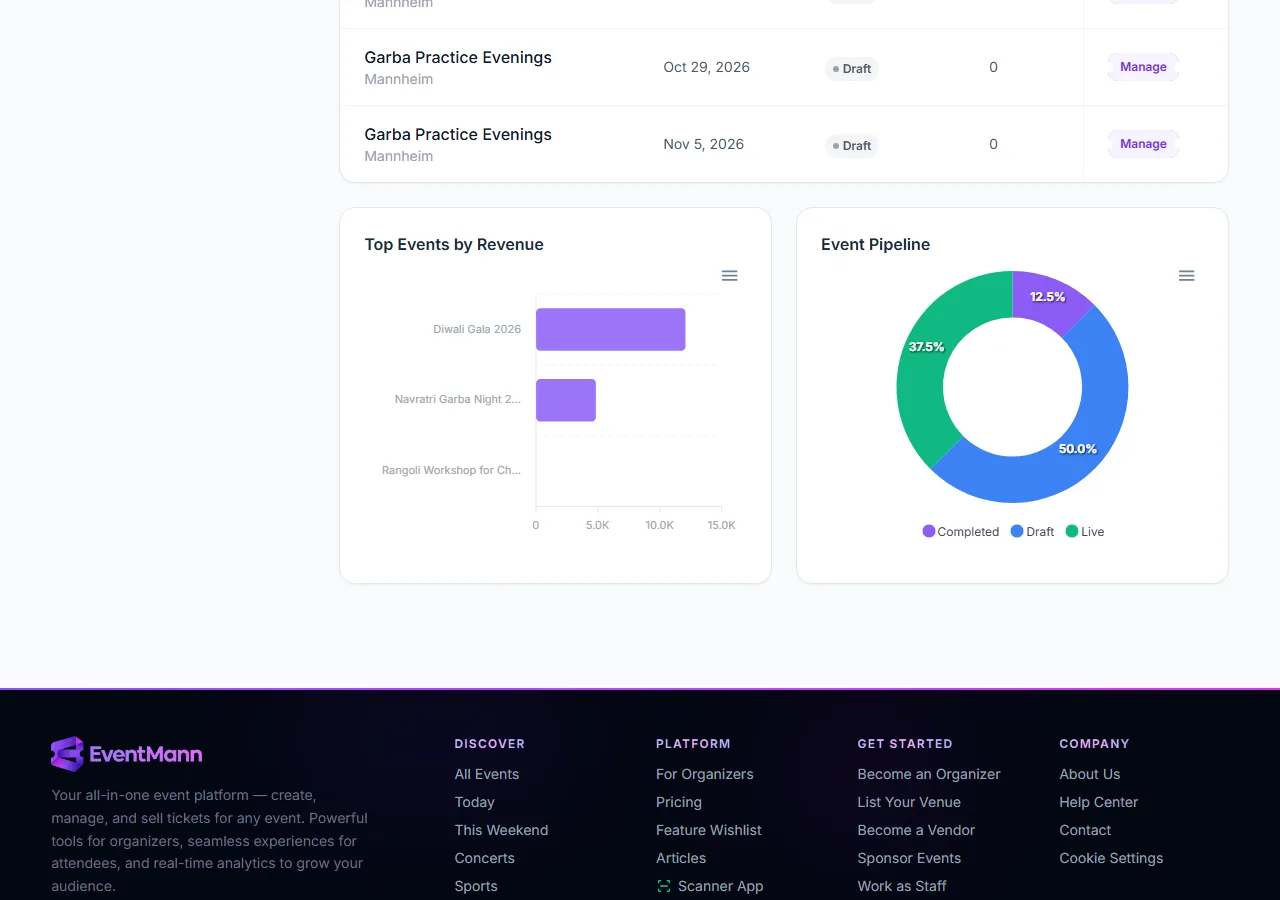Open the Articles link
Screen dimensions: 1280x900
(681, 858)
